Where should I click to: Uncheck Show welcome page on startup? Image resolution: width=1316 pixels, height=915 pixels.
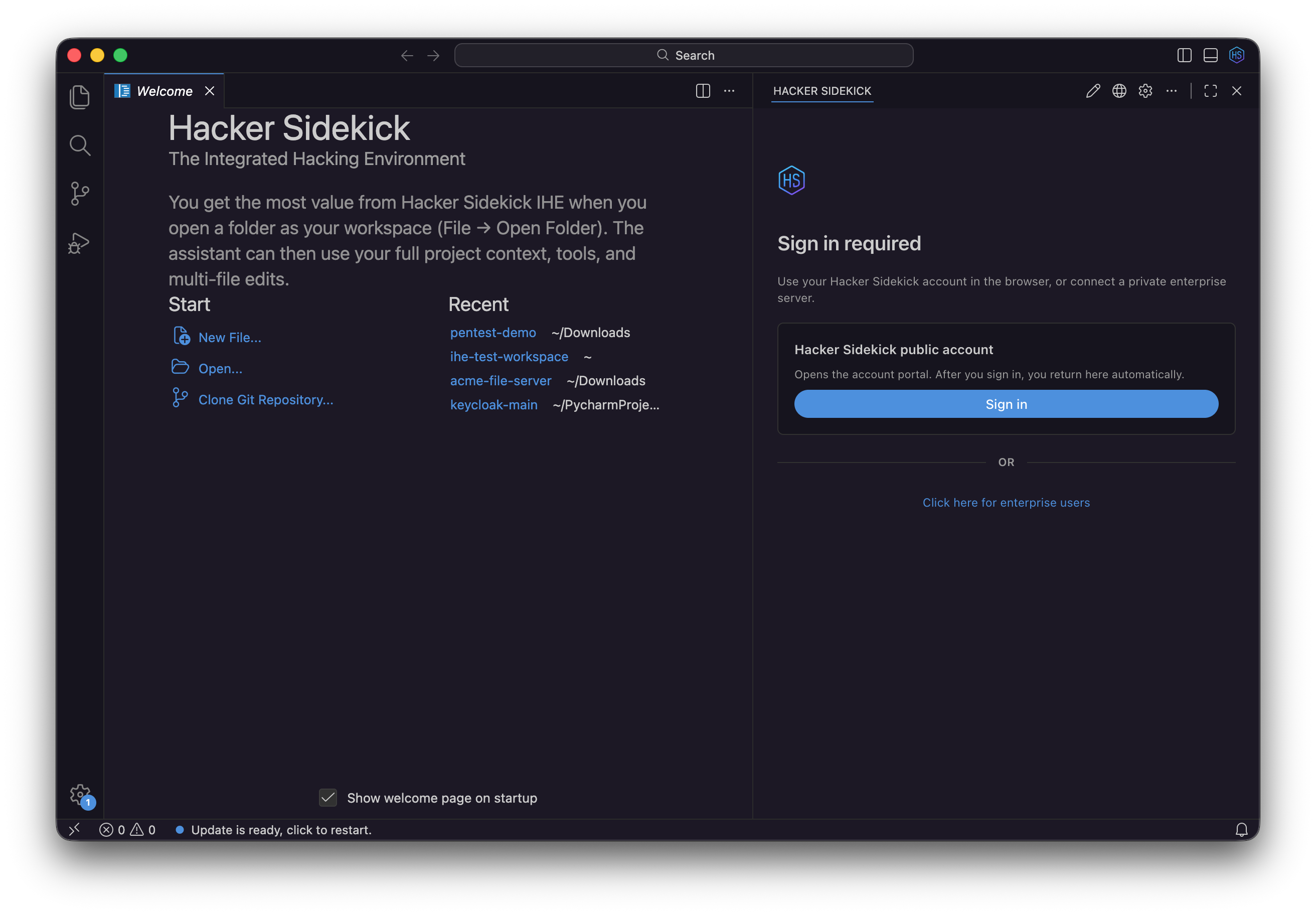click(328, 798)
